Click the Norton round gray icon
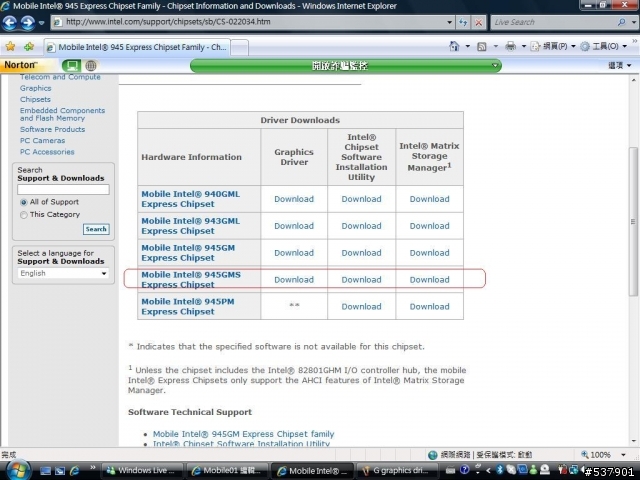 point(91,65)
